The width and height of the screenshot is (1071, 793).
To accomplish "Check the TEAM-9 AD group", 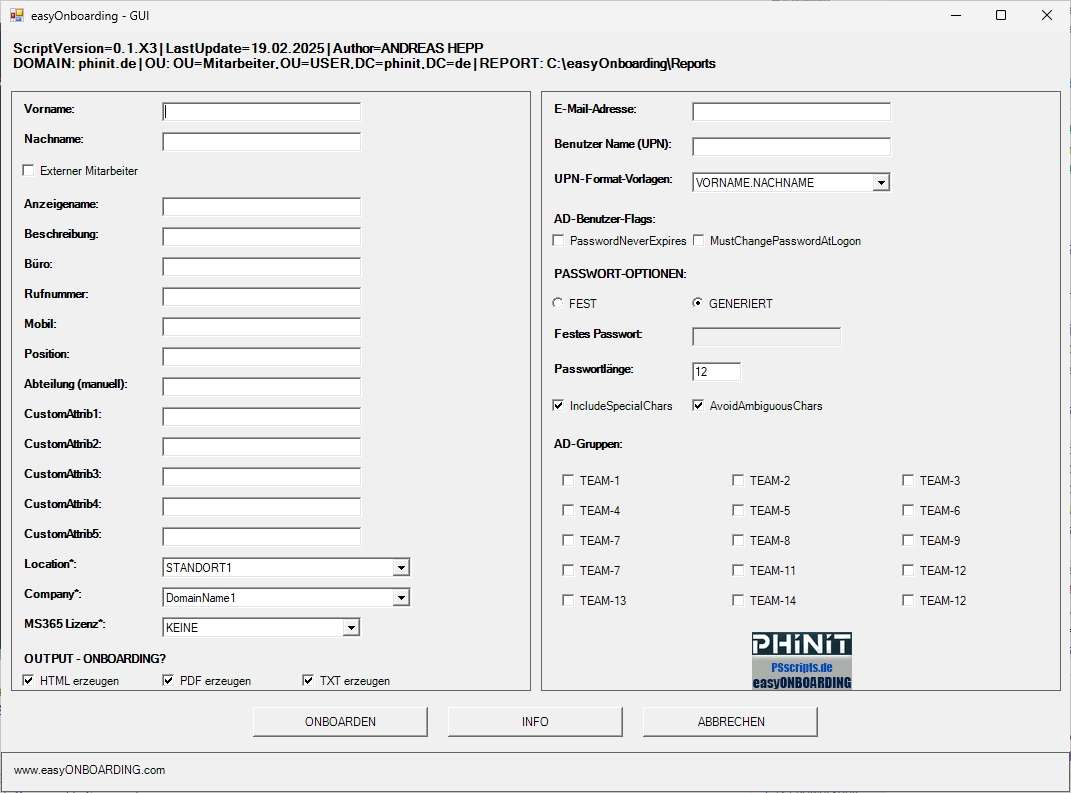I will (x=908, y=540).
